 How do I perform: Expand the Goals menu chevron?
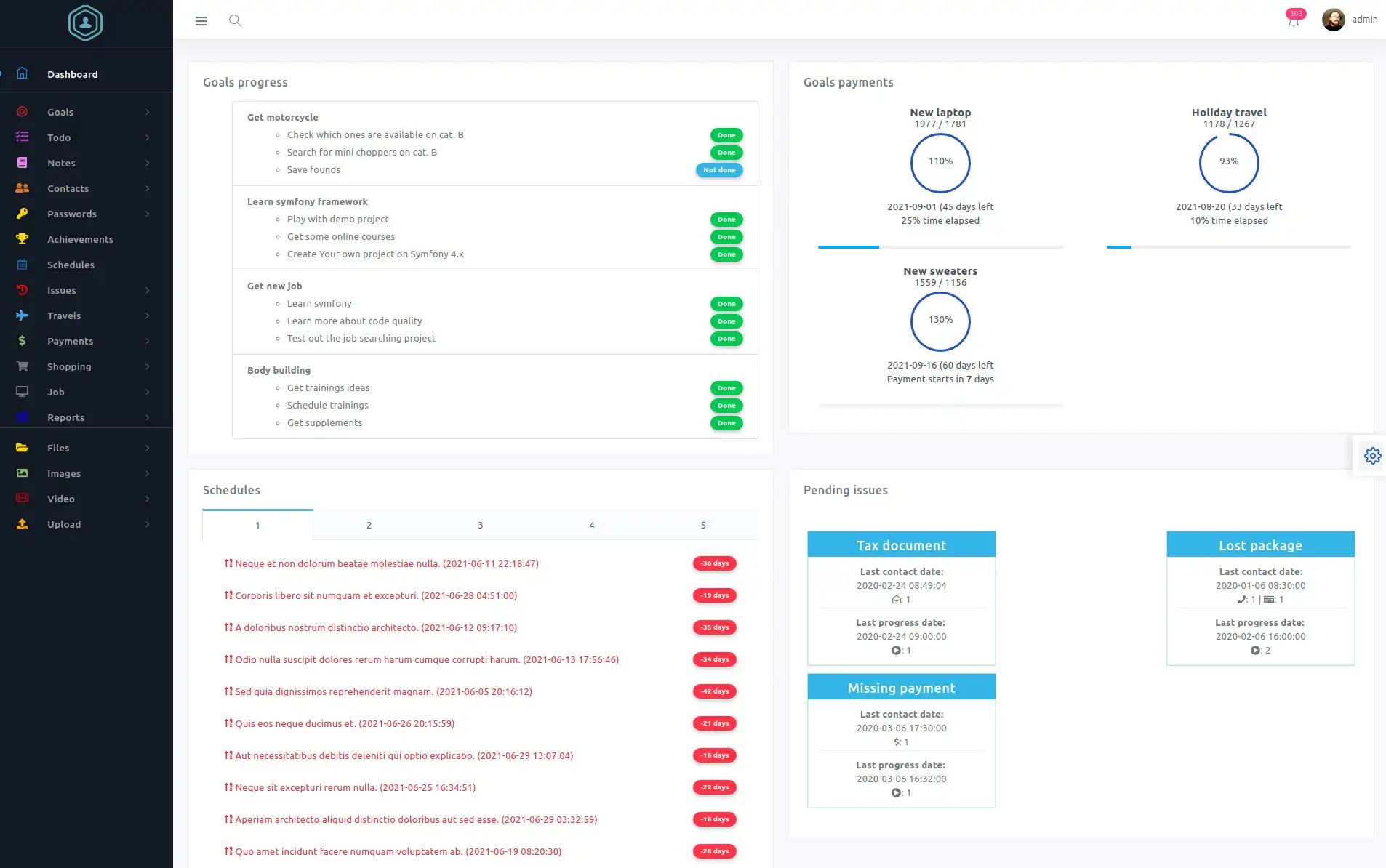pyautogui.click(x=148, y=112)
